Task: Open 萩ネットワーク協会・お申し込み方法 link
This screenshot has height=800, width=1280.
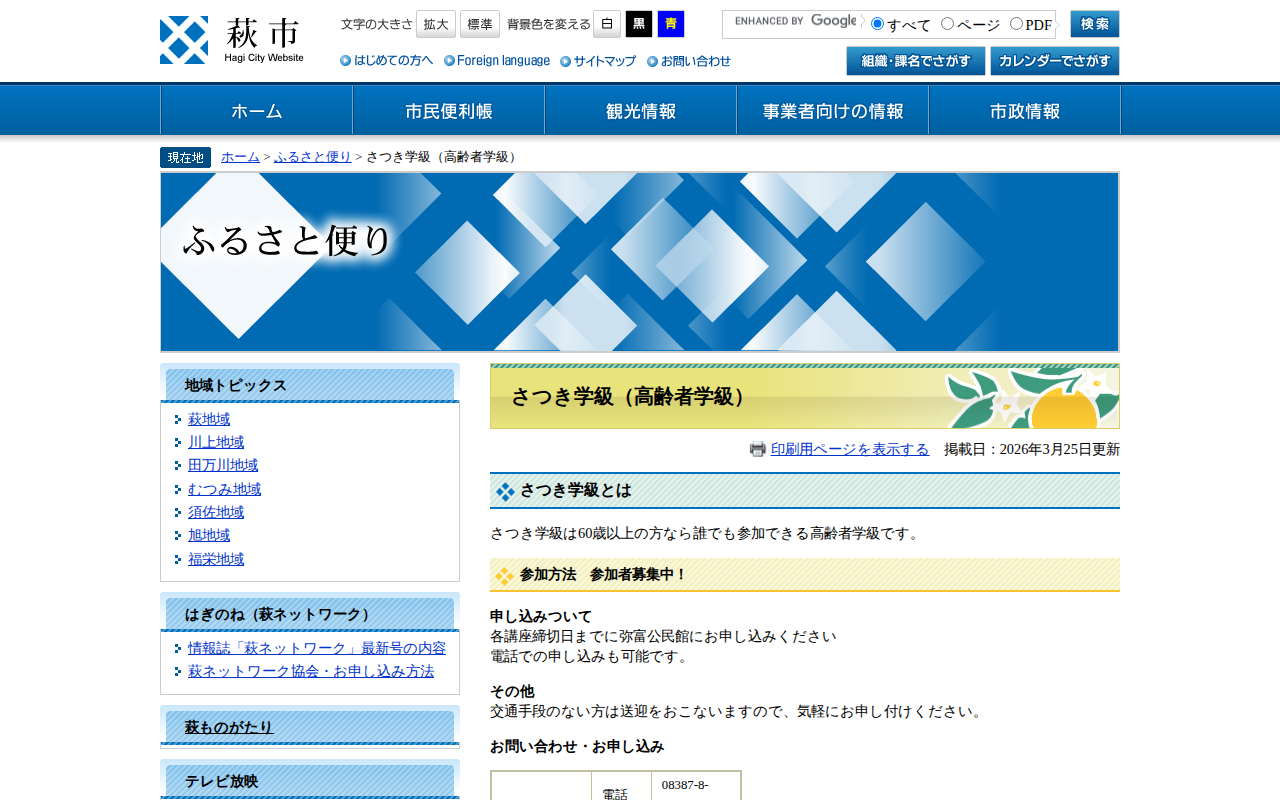Action: 311,671
